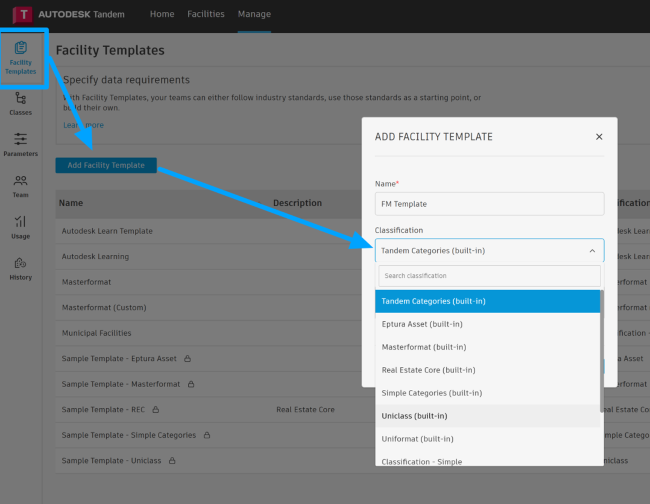The image size is (650, 504).
Task: Click the Name column header
Action: coord(71,203)
